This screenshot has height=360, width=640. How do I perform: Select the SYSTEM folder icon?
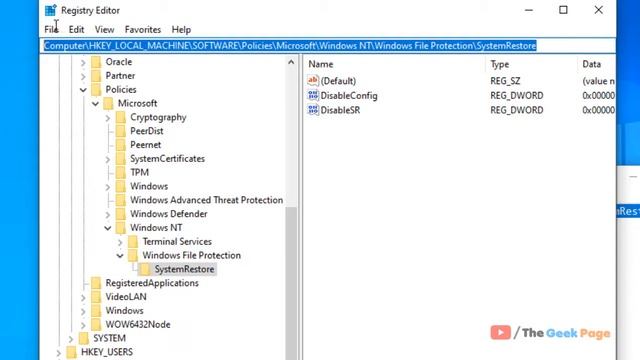click(84, 338)
